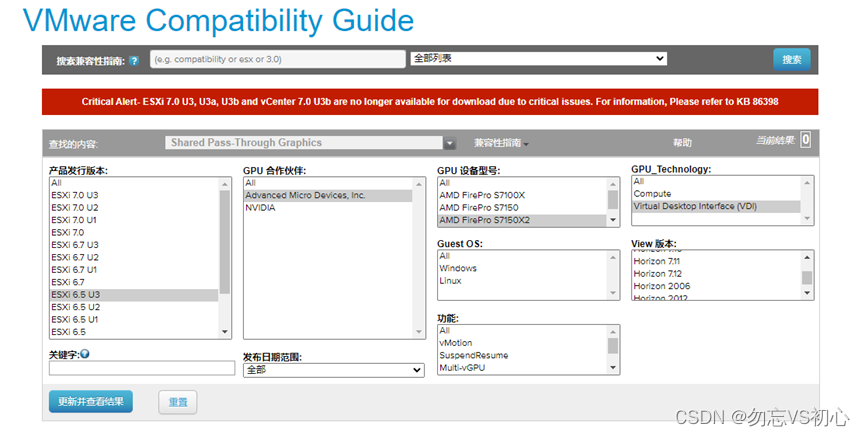The width and height of the screenshot is (865, 436).
Task: Select ESXi 7.0 in release list
Action: point(134,232)
